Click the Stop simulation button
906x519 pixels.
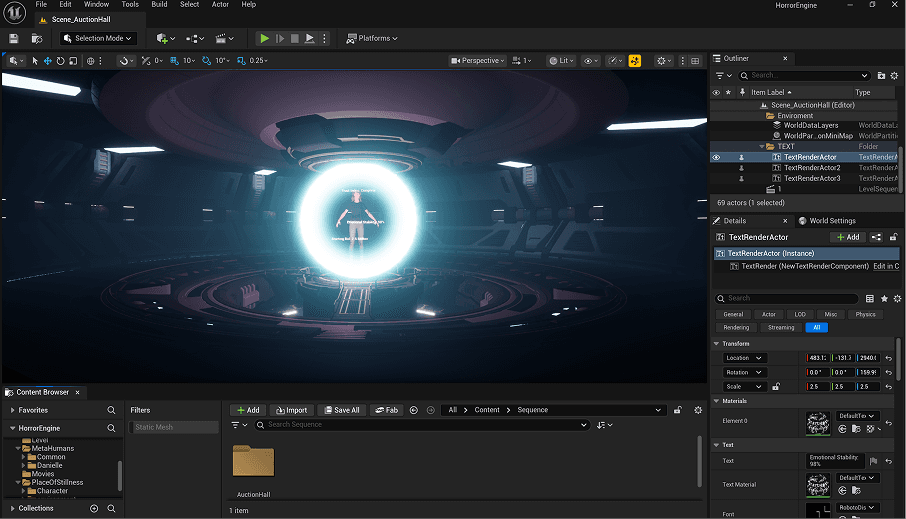pos(294,38)
